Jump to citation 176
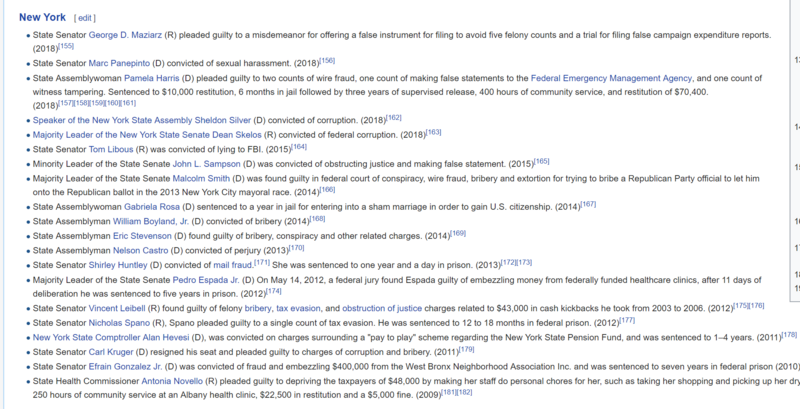800x409 pixels. click(757, 305)
